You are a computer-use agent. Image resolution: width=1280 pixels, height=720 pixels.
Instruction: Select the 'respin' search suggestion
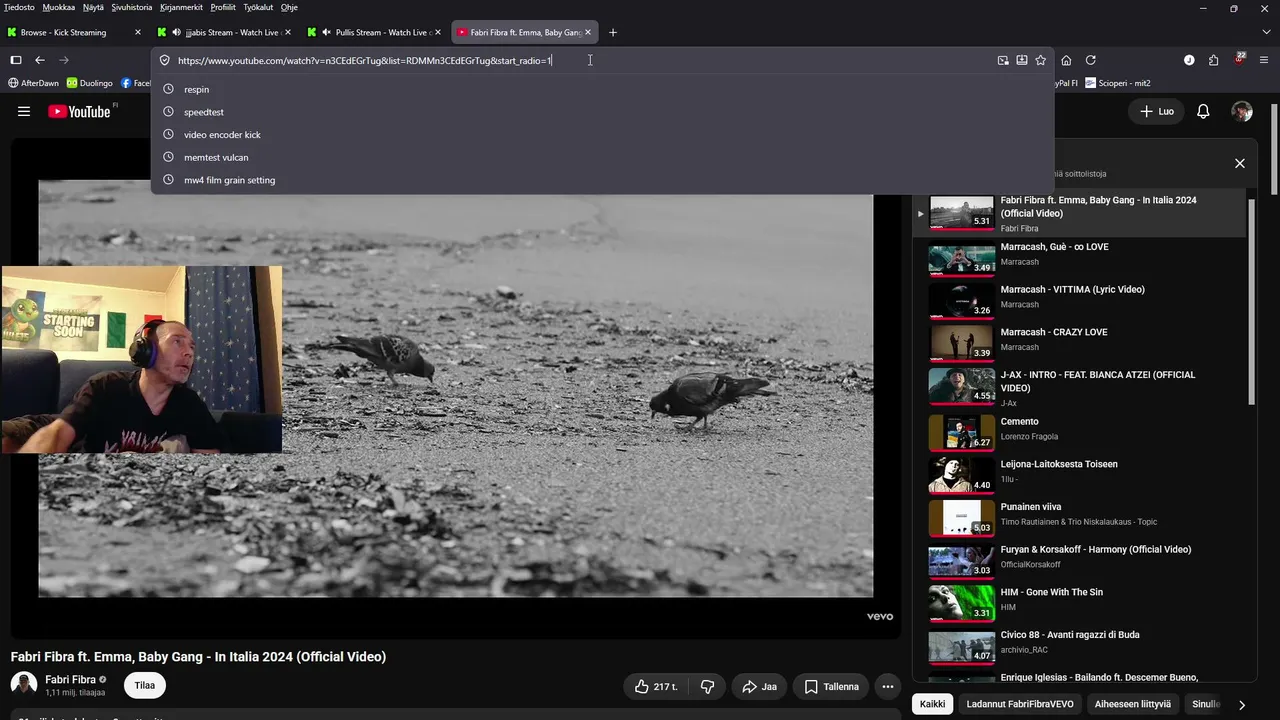click(x=602, y=89)
